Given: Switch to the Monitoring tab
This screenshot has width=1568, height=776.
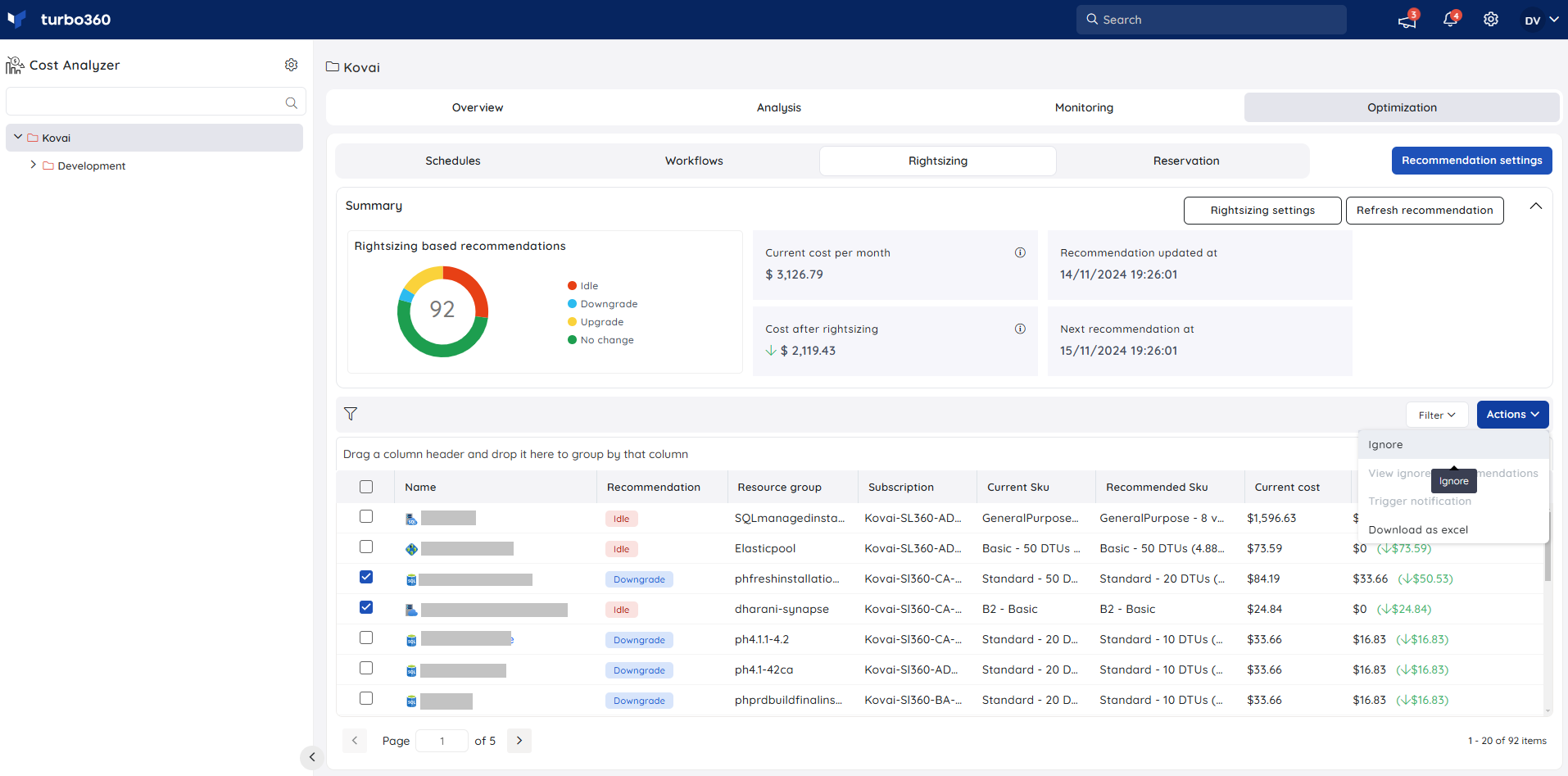Looking at the screenshot, I should 1084,107.
